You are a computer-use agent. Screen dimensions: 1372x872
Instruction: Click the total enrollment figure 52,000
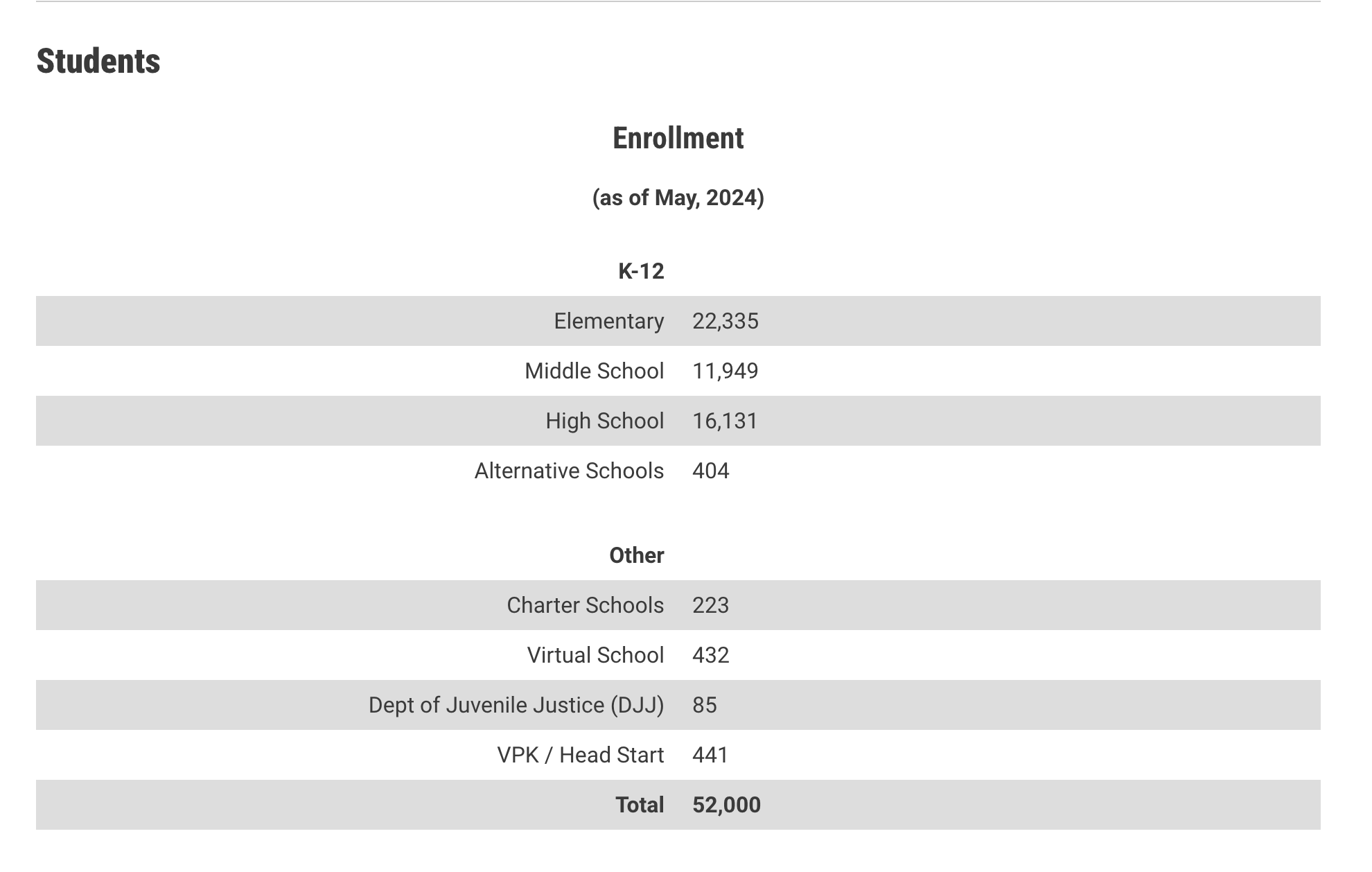click(726, 805)
